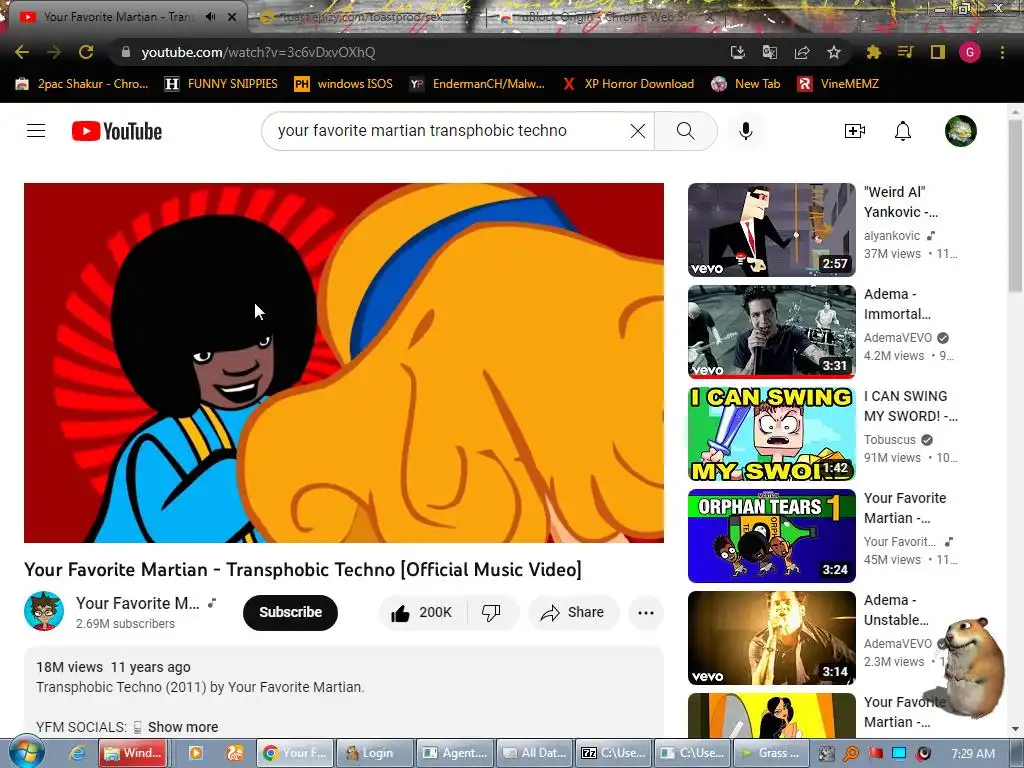View site info lock icon
The height and width of the screenshot is (768, 1024).
[126, 52]
